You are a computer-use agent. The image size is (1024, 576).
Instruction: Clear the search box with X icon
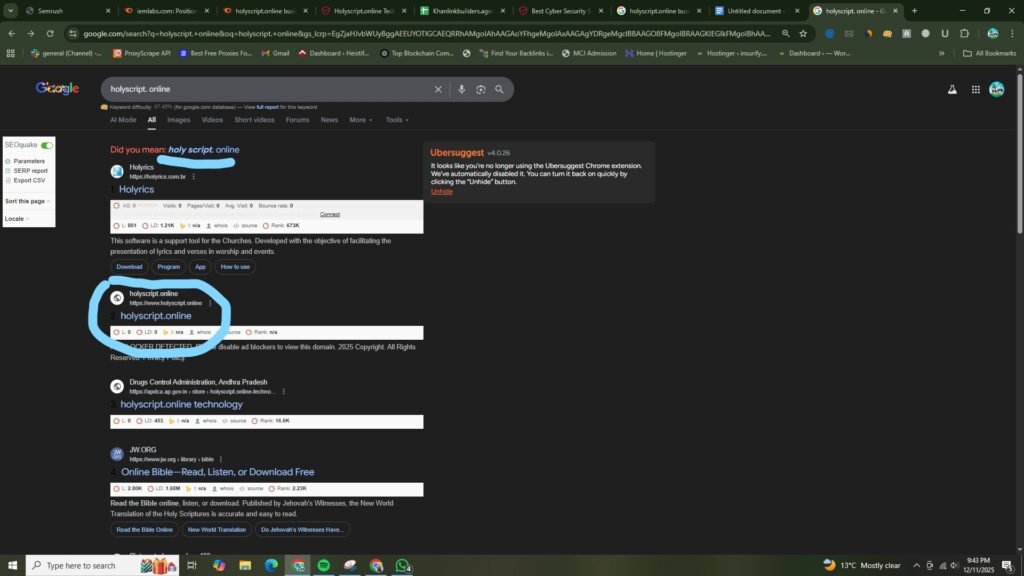coord(438,89)
